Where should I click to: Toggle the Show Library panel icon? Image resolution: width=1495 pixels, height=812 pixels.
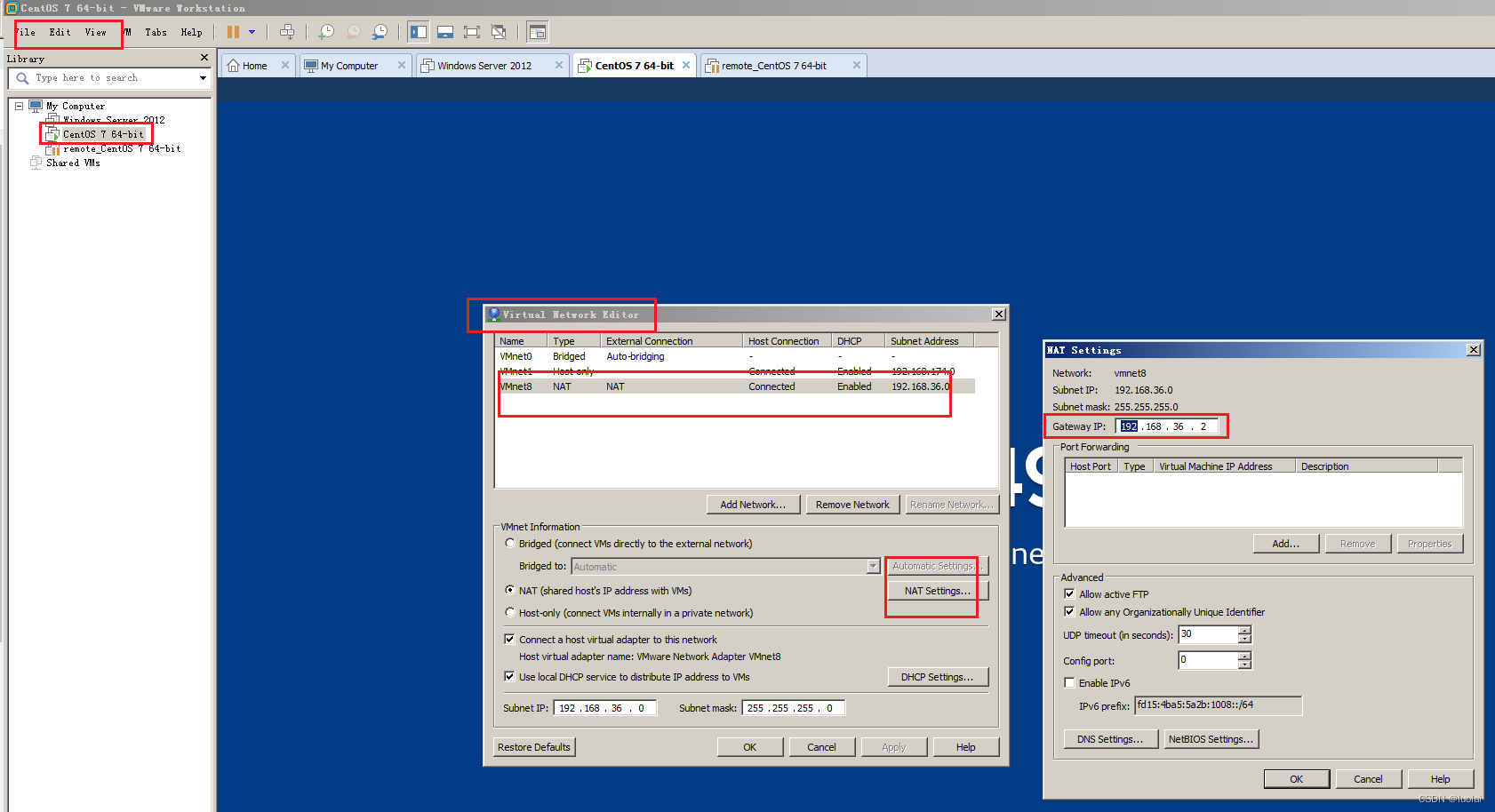(x=418, y=32)
